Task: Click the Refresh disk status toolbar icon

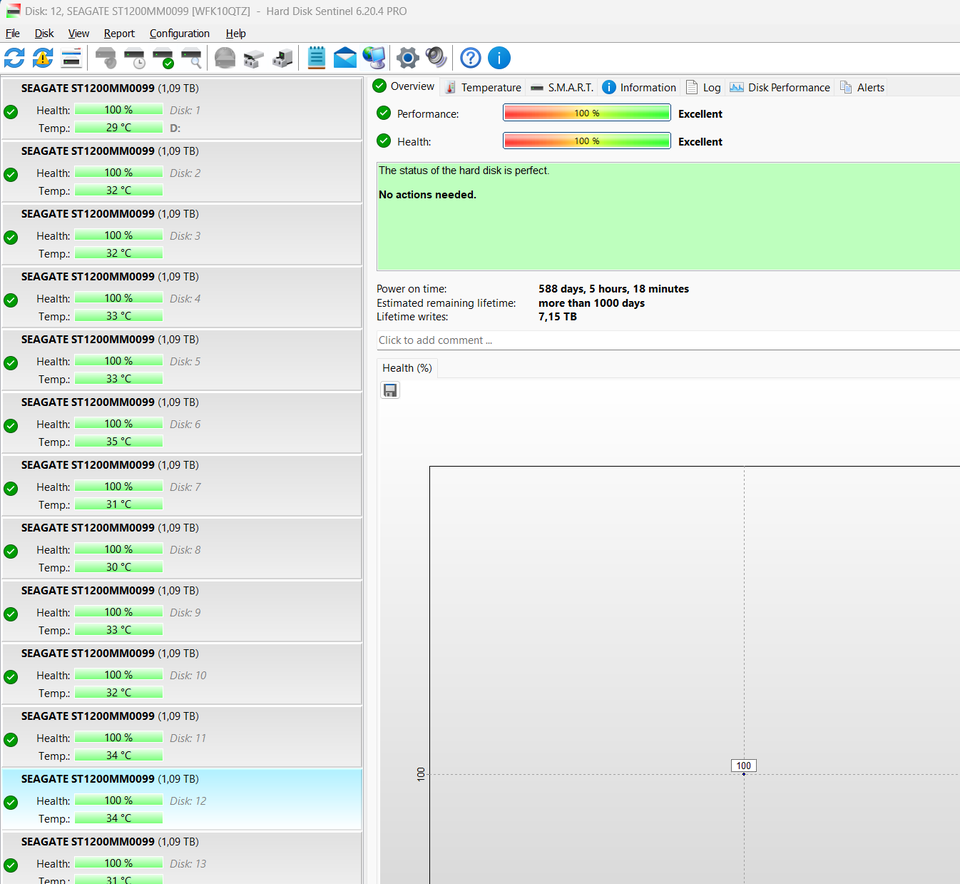Action: (15, 58)
